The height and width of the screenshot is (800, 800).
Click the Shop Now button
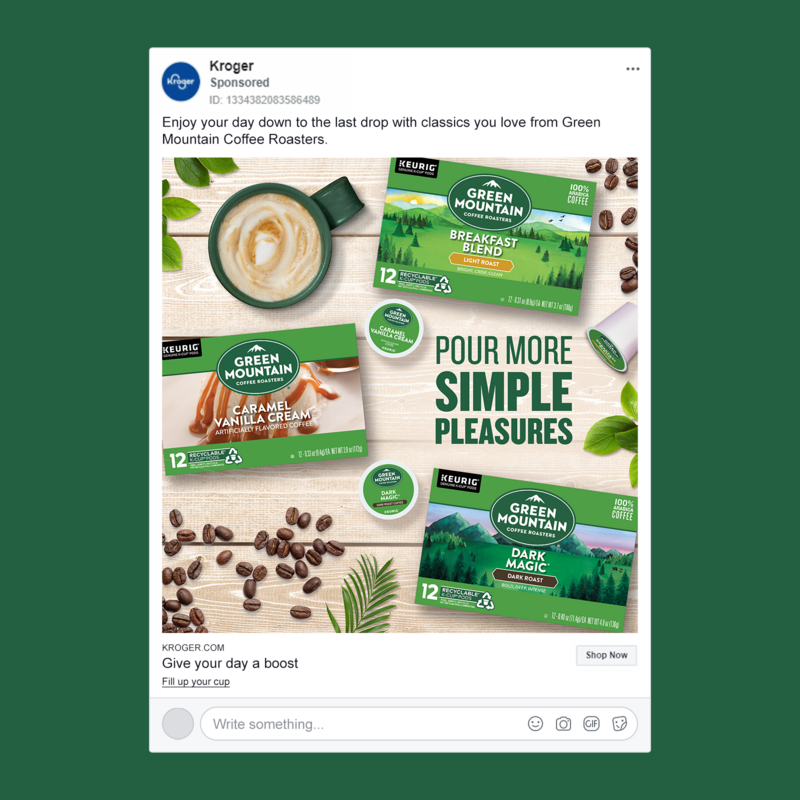point(606,655)
